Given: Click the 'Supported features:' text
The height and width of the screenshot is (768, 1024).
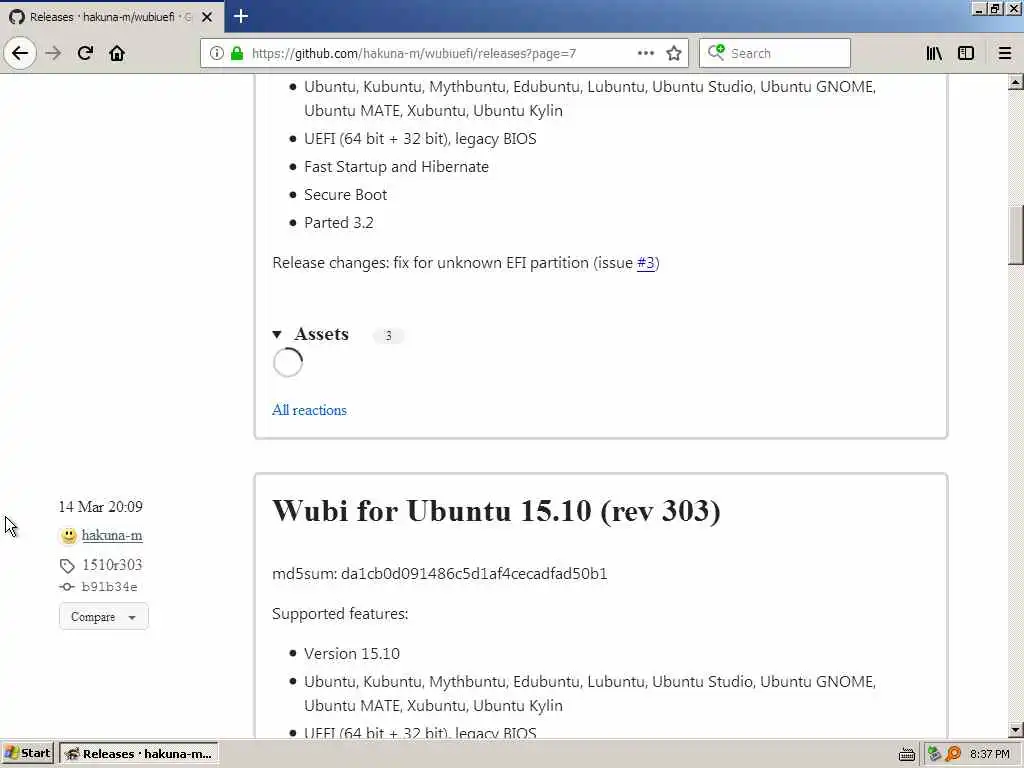Looking at the screenshot, I should click(x=340, y=614).
